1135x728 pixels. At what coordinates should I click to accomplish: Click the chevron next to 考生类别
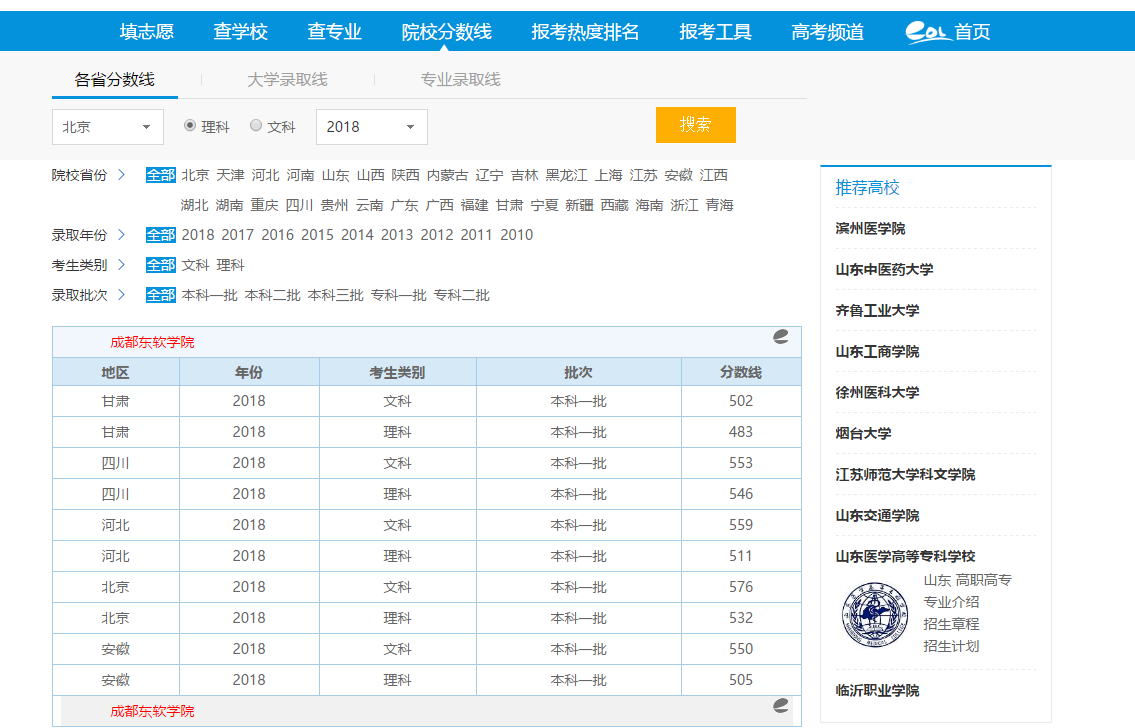(x=122, y=265)
